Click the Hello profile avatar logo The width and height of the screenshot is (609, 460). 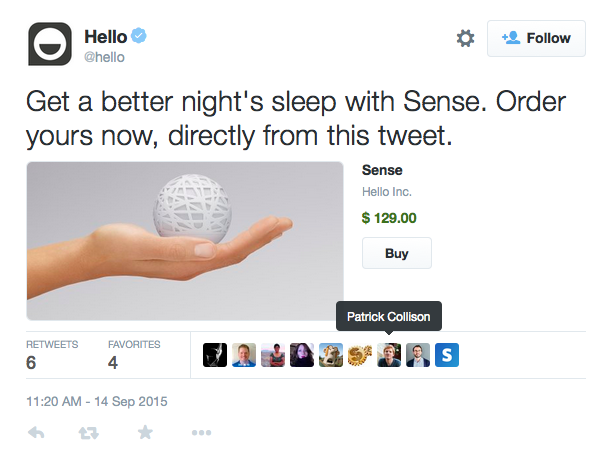[48, 44]
